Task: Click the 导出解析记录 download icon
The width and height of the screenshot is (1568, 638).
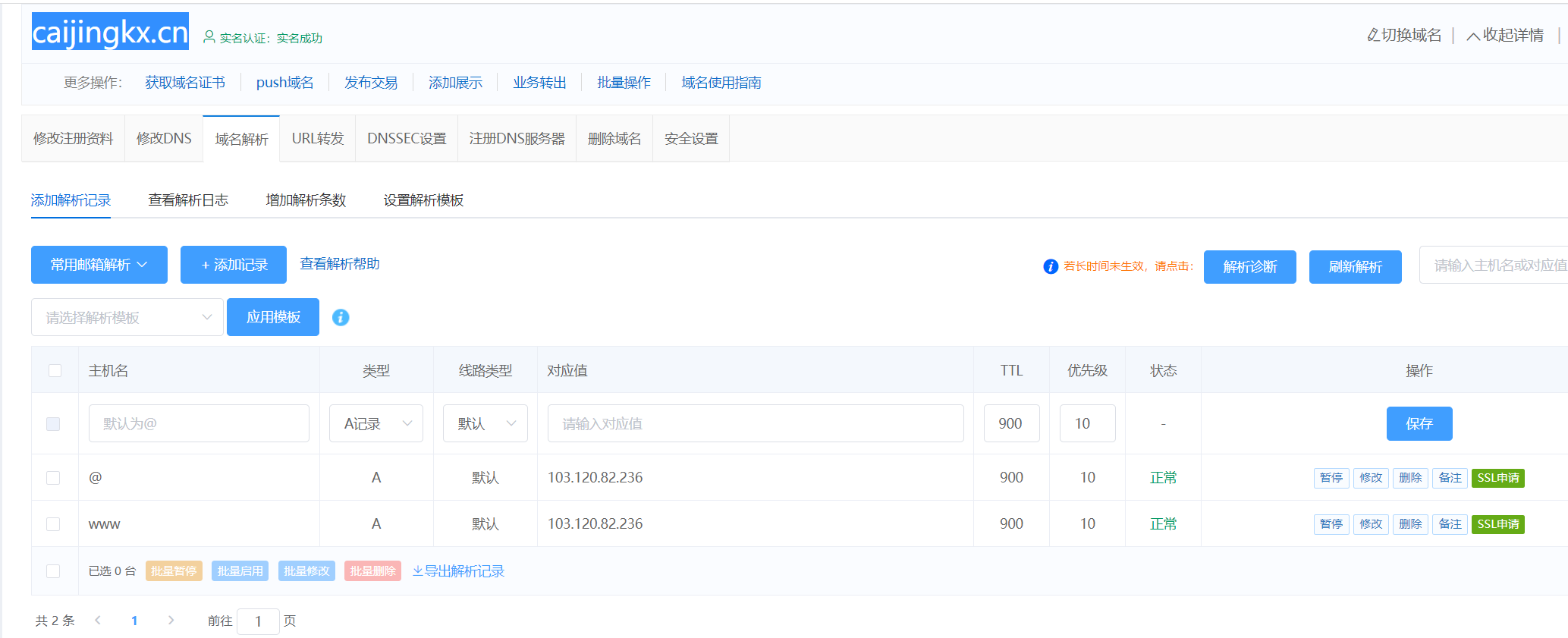Action: [x=417, y=570]
